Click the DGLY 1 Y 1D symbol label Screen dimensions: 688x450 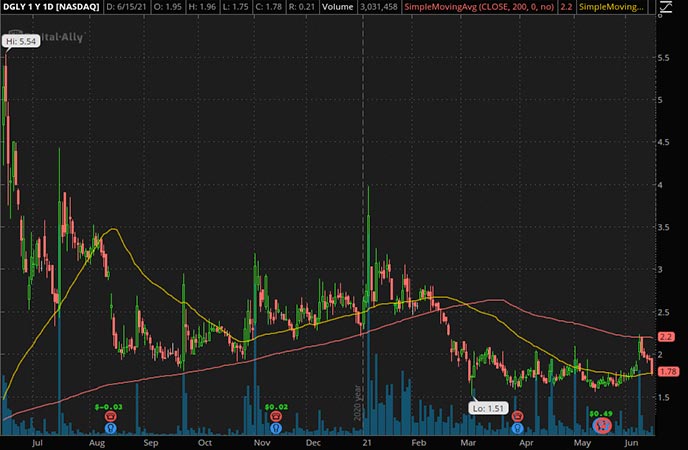pyautogui.click(x=50, y=7)
